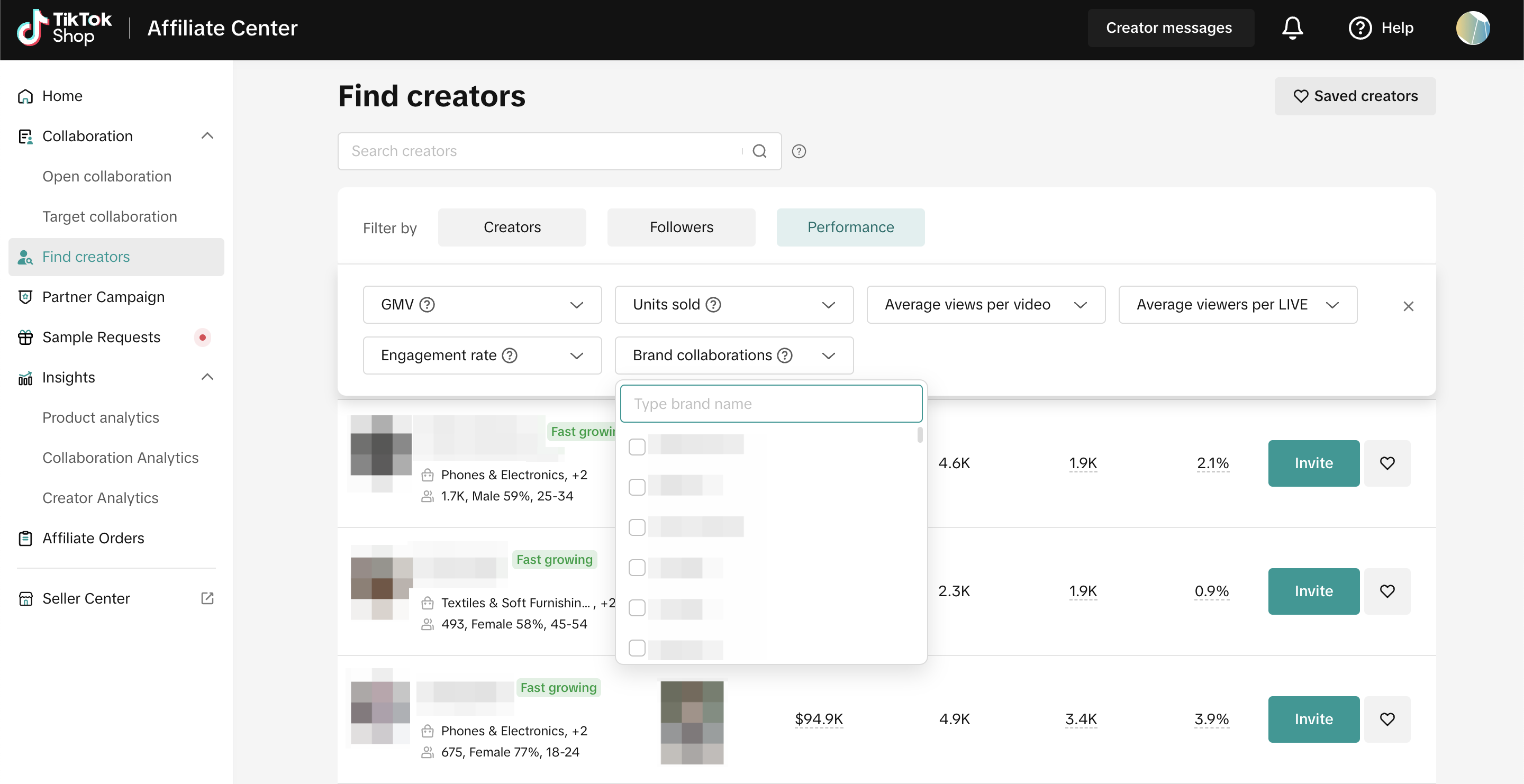Click the brand list scrollbar
The width and height of the screenshot is (1524, 784).
coord(919,435)
